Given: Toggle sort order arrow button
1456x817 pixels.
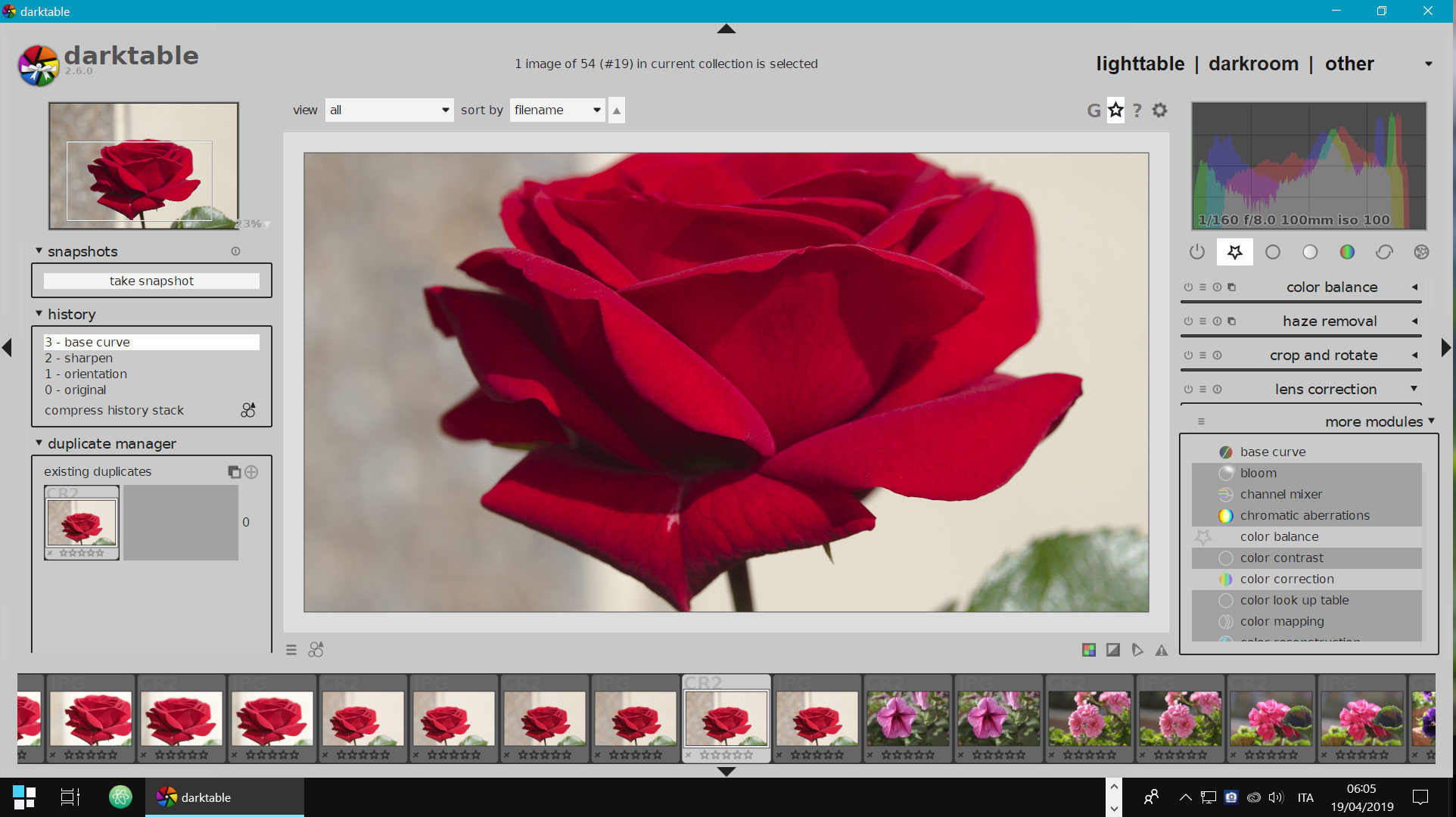Looking at the screenshot, I should pos(617,110).
